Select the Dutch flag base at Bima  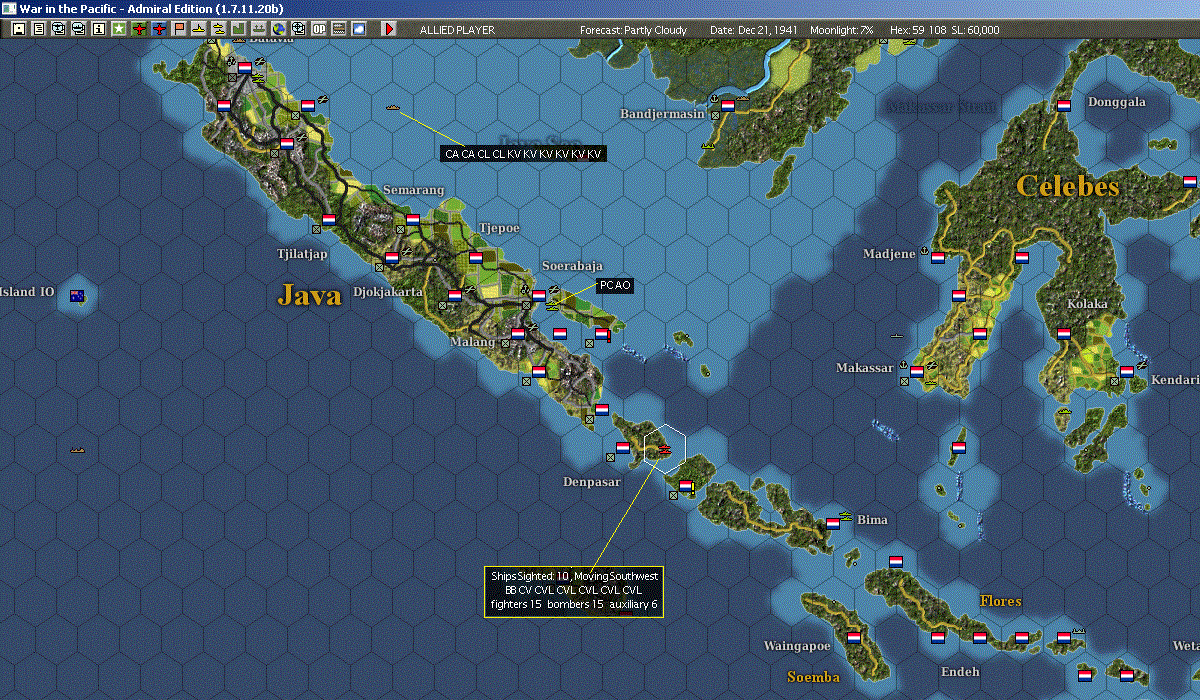click(833, 523)
